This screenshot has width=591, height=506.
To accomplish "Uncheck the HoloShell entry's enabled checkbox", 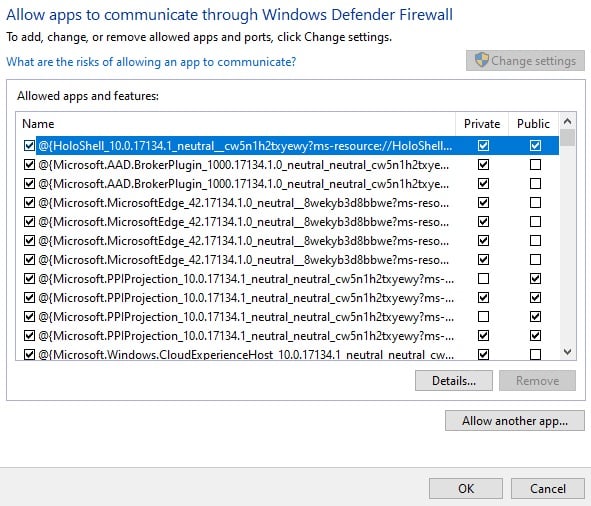I will tap(29, 146).
